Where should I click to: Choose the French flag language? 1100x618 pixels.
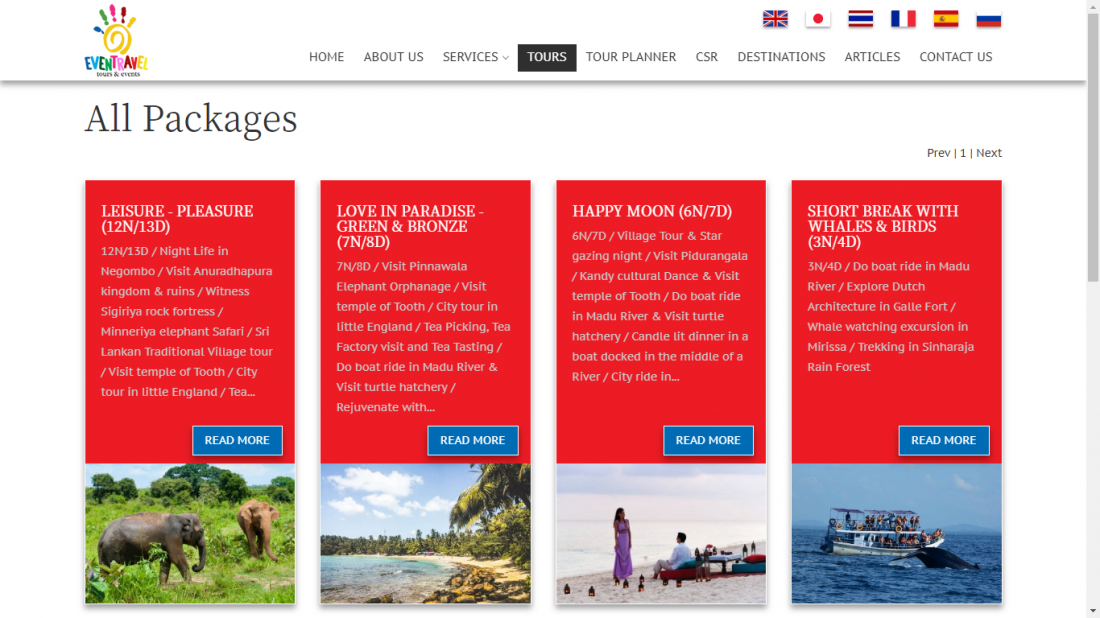tap(904, 19)
